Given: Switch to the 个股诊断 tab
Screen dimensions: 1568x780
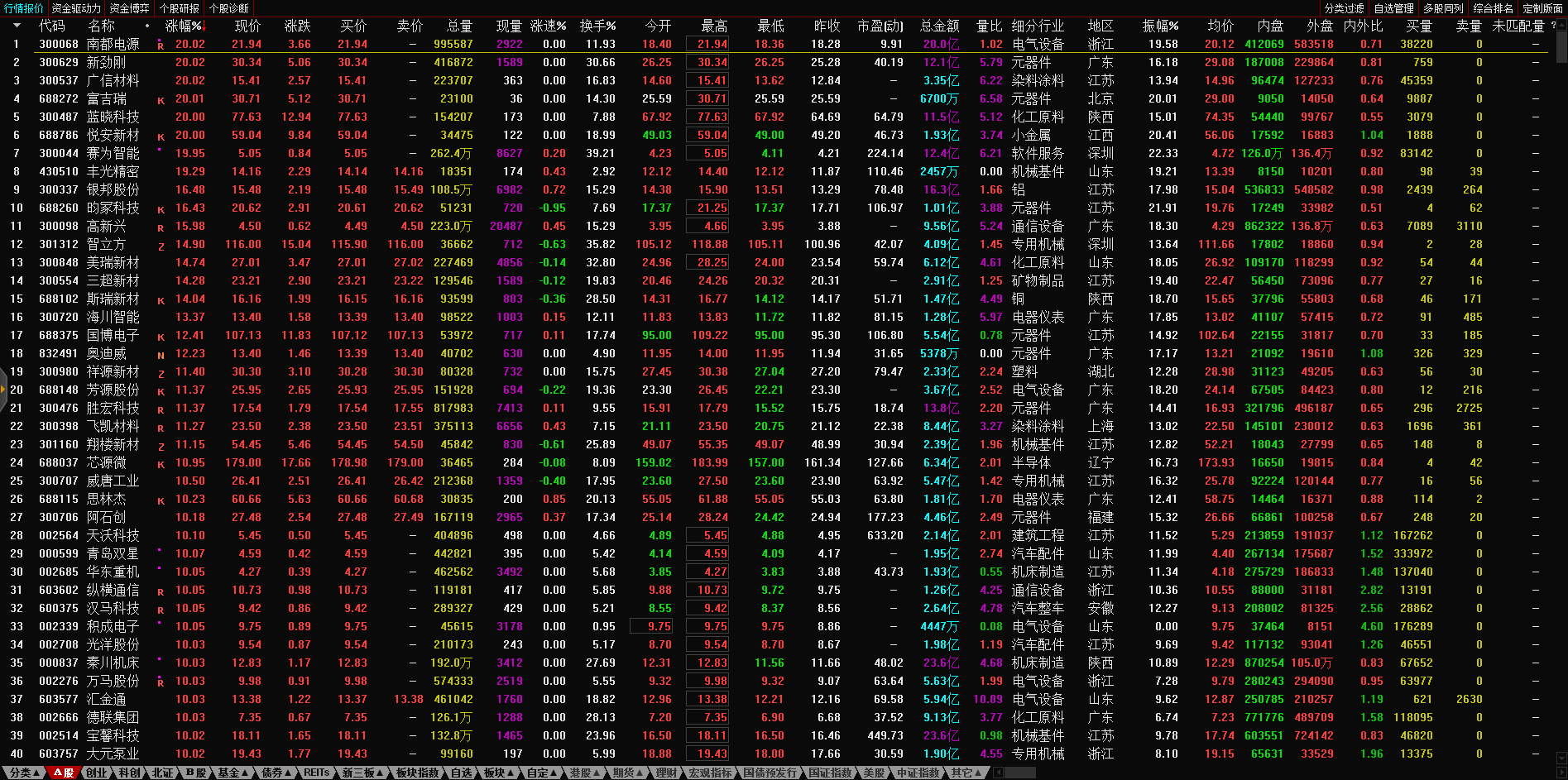Looking at the screenshot, I should (229, 8).
